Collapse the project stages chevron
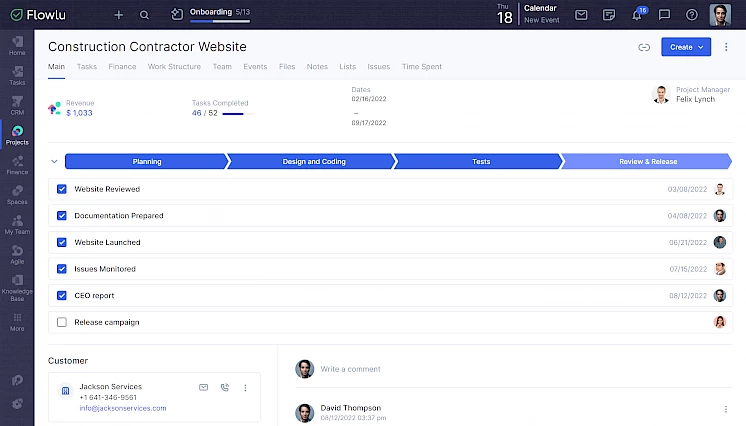746x426 pixels. [54, 161]
